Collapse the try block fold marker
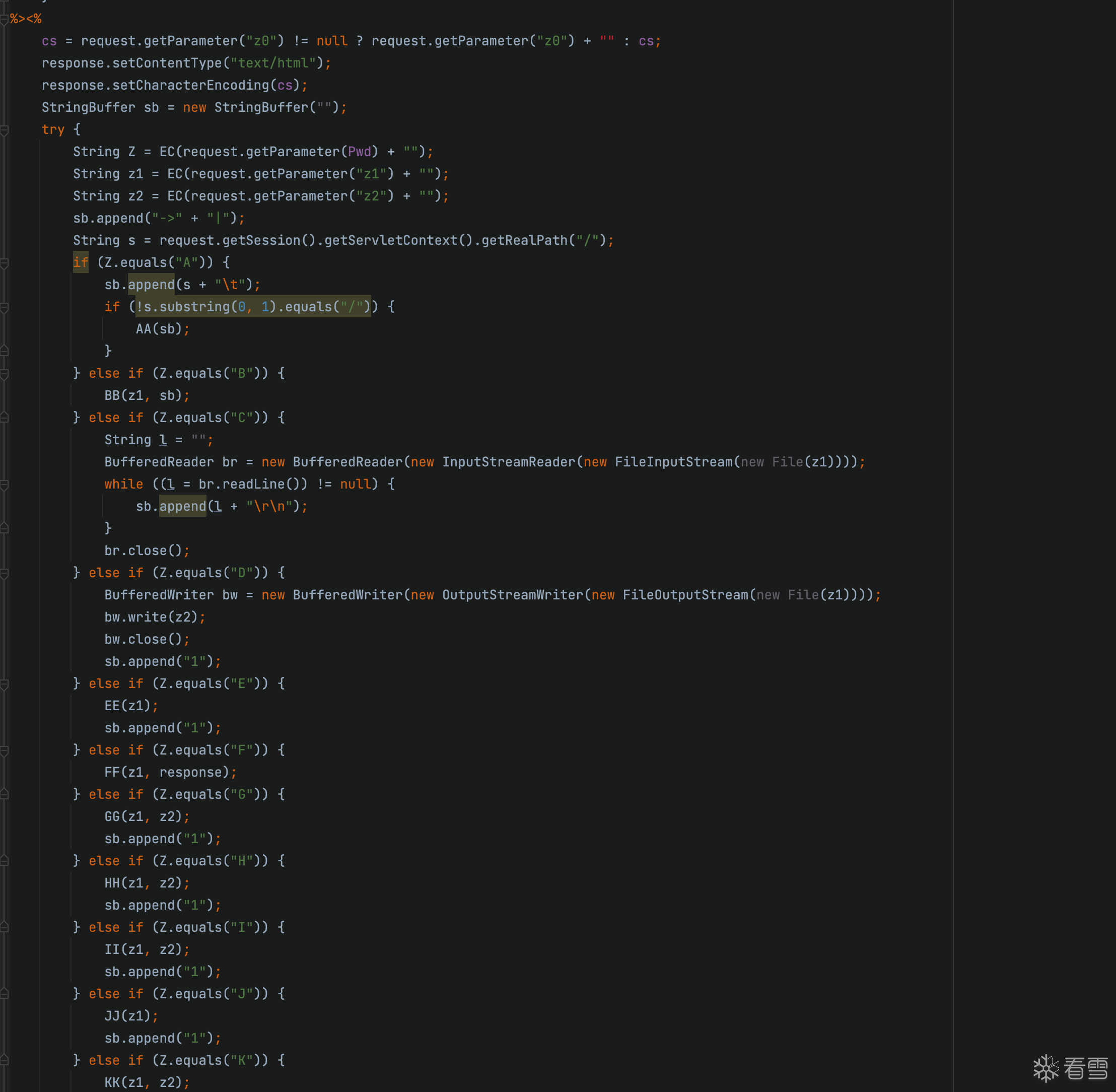Image resolution: width=1116 pixels, height=1092 pixels. [x=4, y=130]
